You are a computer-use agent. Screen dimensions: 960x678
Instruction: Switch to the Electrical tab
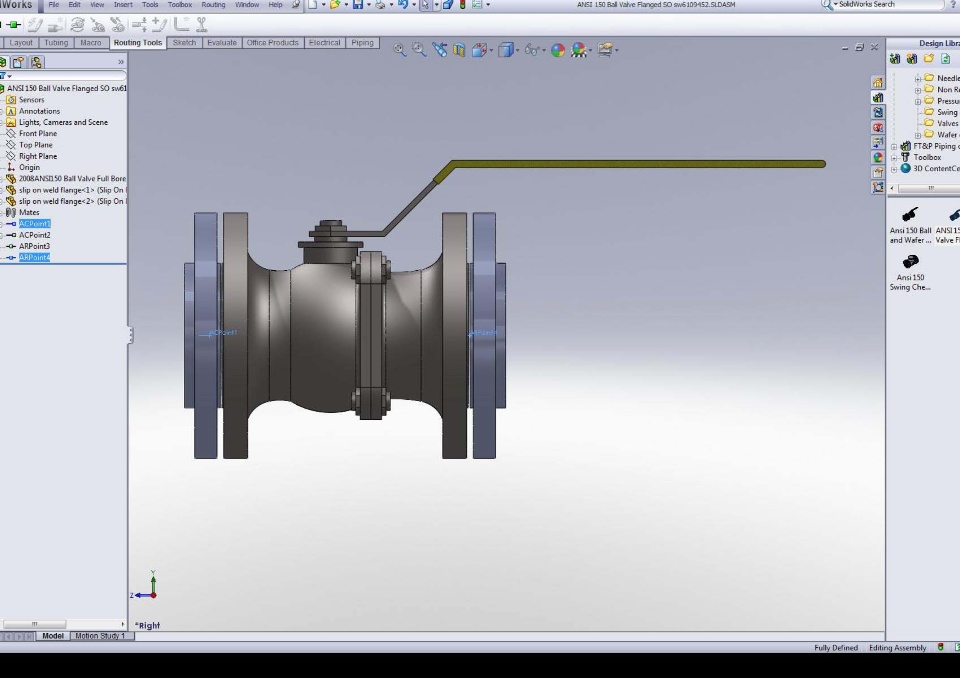pyautogui.click(x=324, y=43)
